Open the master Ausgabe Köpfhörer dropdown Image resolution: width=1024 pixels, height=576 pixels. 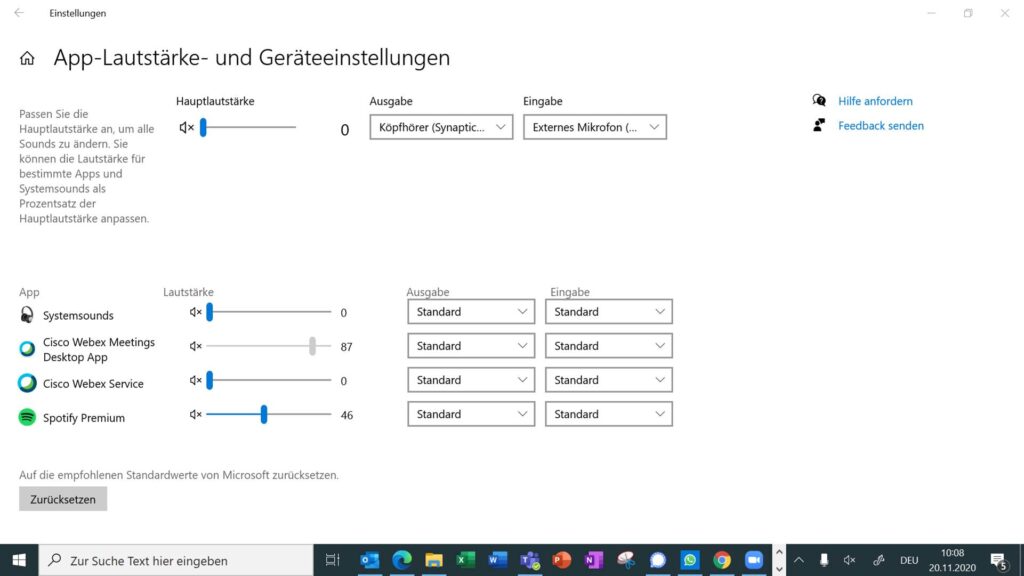click(x=441, y=127)
